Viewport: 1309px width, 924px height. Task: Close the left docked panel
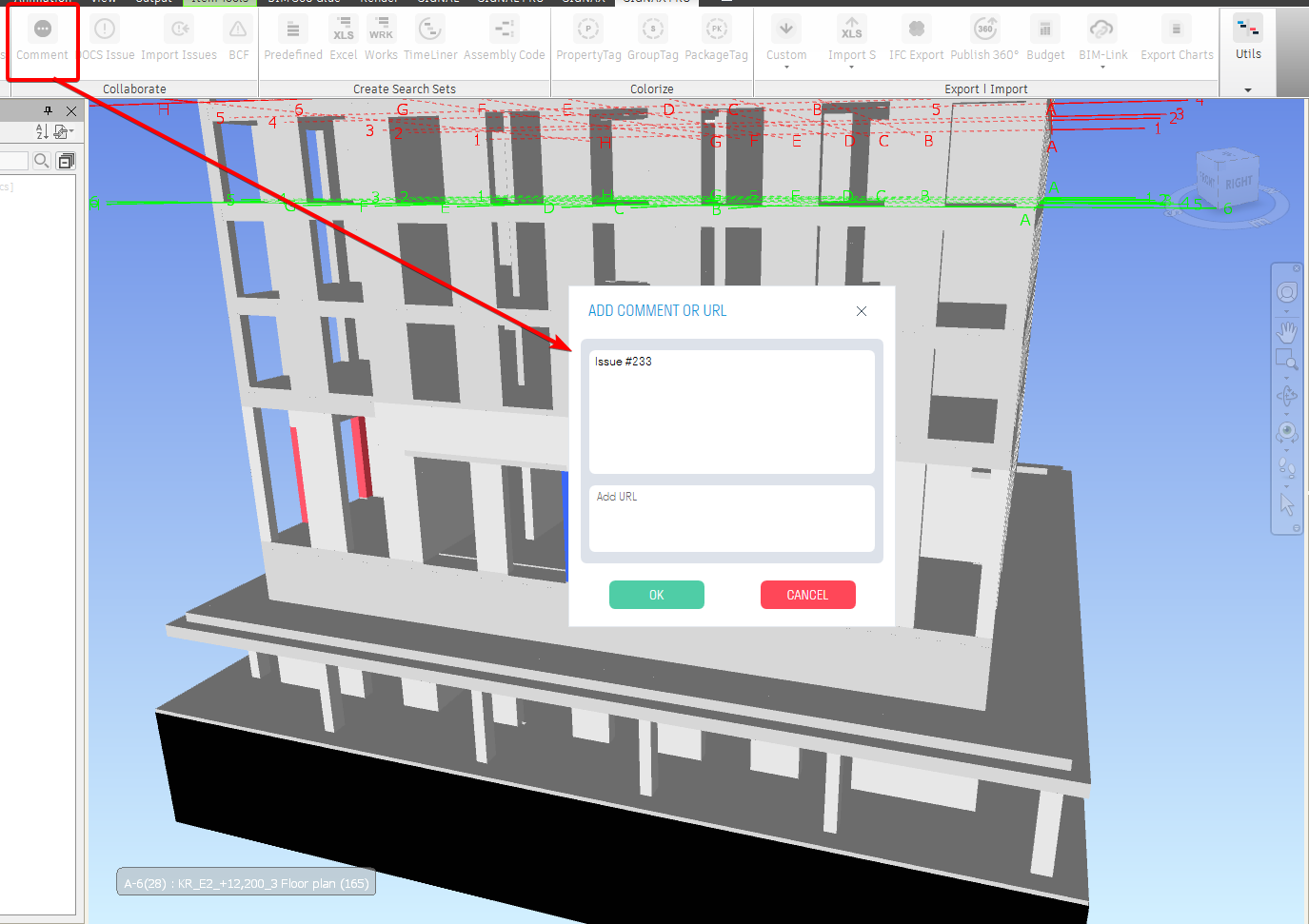point(71,110)
